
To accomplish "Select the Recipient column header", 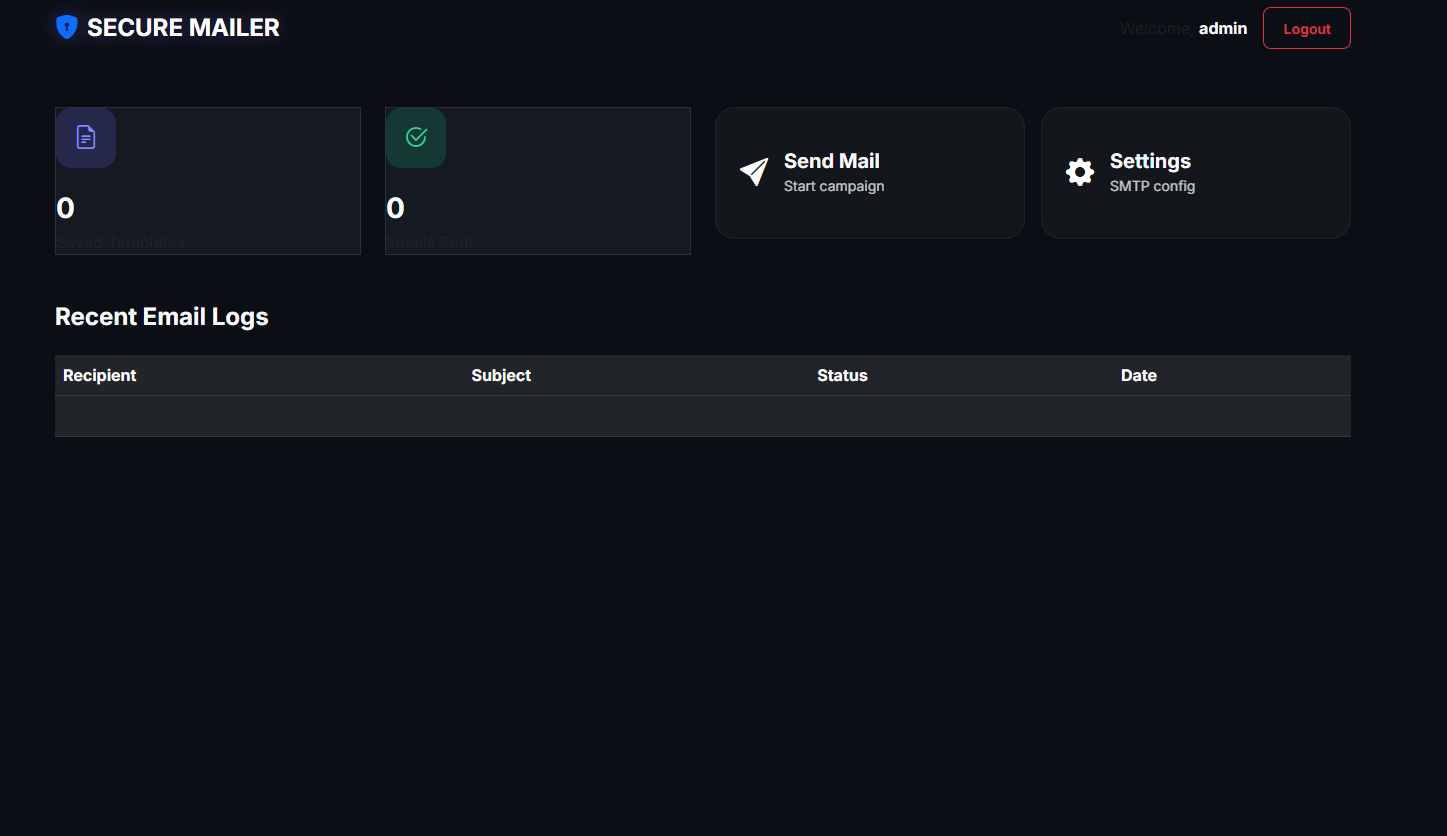I will coord(99,375).
